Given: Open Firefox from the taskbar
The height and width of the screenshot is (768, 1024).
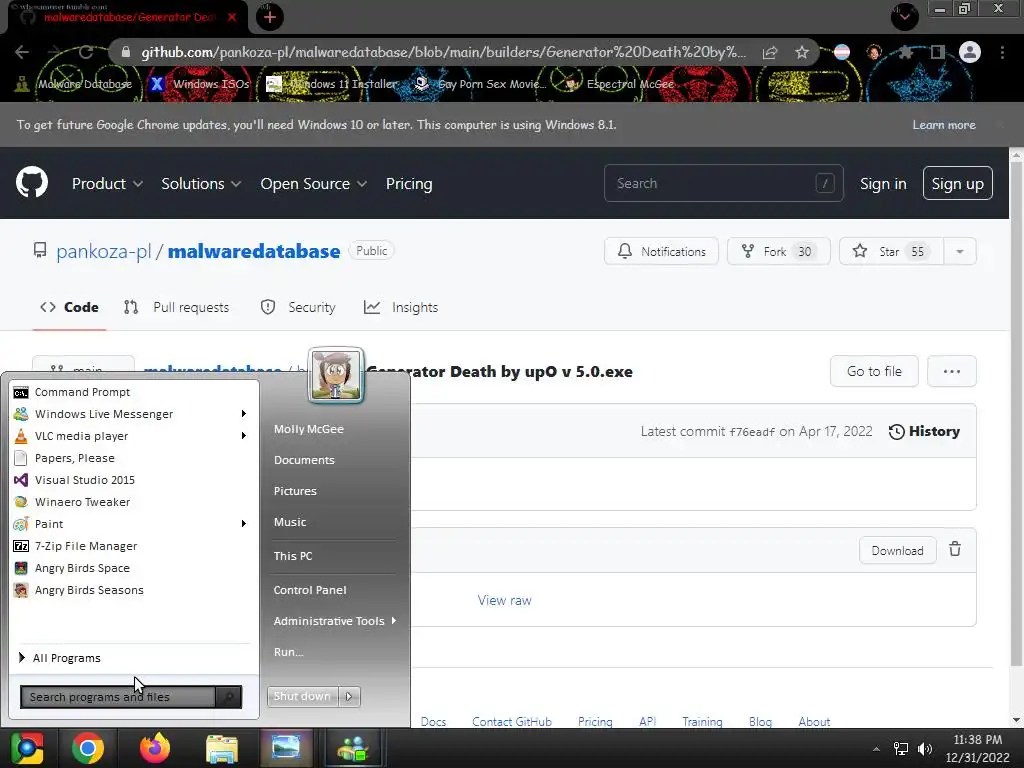Looking at the screenshot, I should (155, 748).
